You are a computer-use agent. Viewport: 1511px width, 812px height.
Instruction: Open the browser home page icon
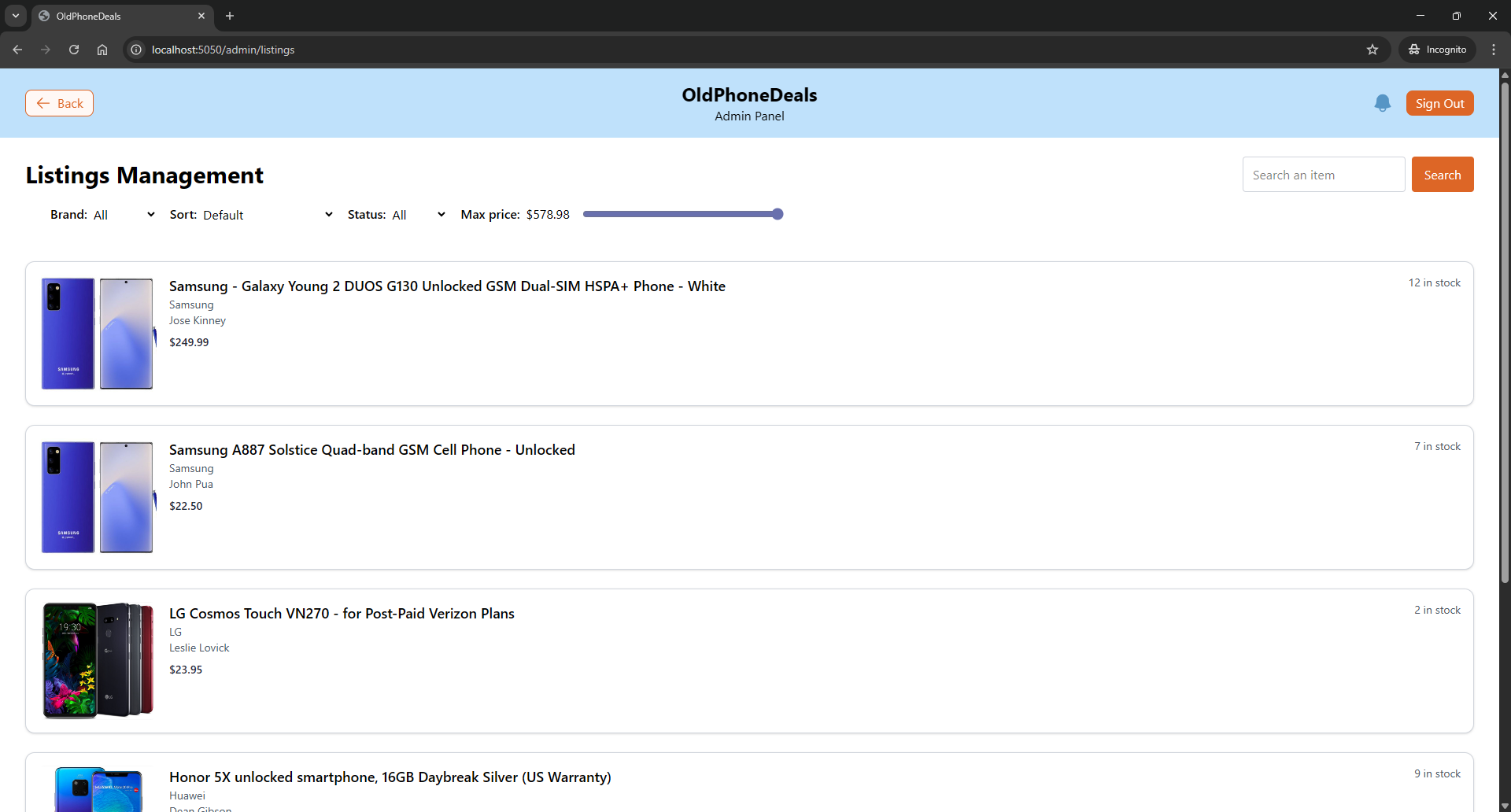(x=102, y=50)
